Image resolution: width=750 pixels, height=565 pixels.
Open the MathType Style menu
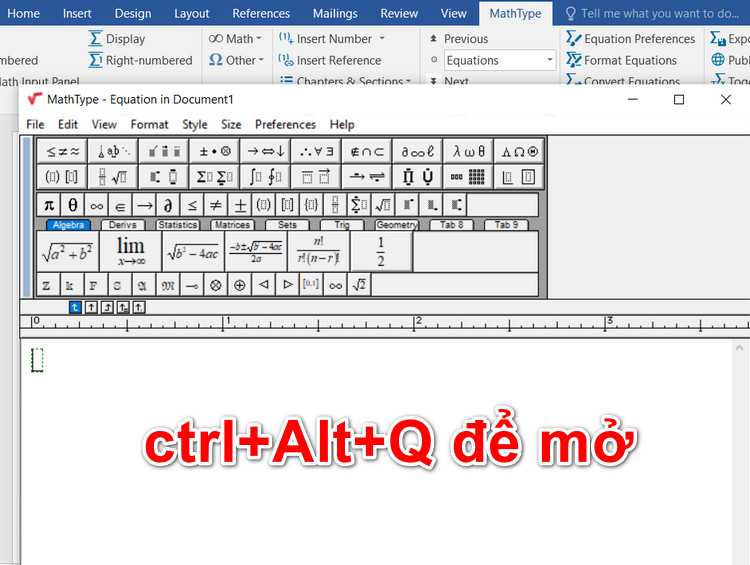click(x=195, y=125)
